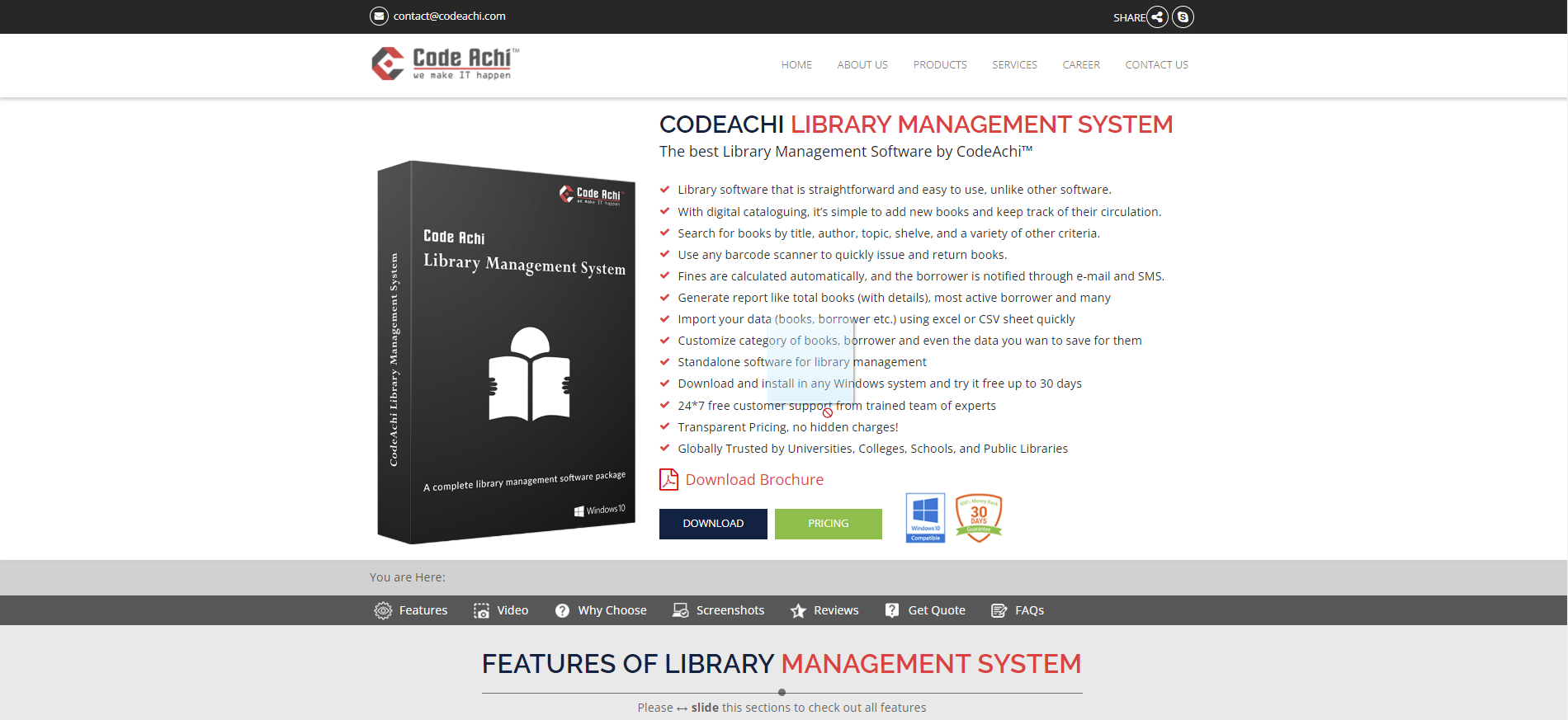
Task: Click 'Transparent Pricing, no hidden charges!' text
Action: pos(788,427)
